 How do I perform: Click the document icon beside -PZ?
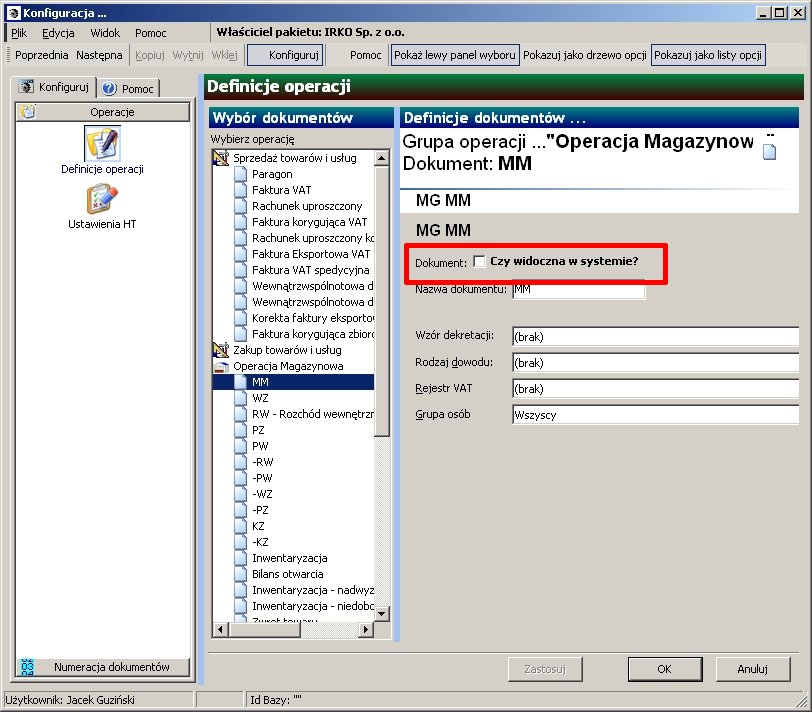coord(240,510)
